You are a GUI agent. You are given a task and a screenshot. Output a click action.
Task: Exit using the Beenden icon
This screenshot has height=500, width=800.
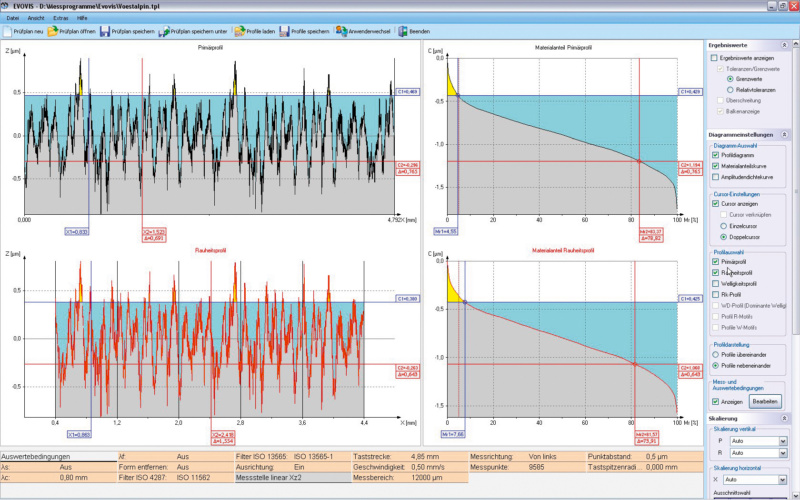[404, 31]
